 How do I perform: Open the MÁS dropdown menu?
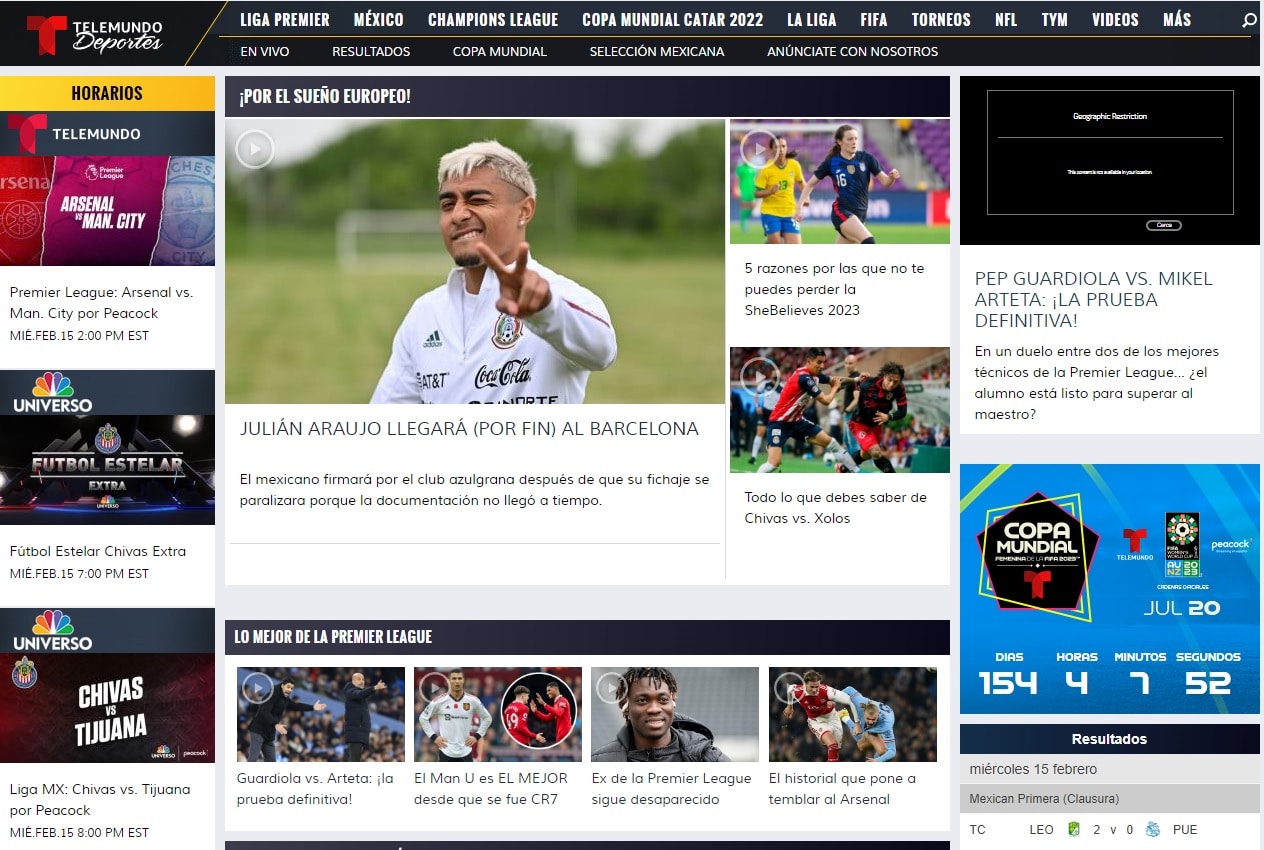click(1177, 18)
